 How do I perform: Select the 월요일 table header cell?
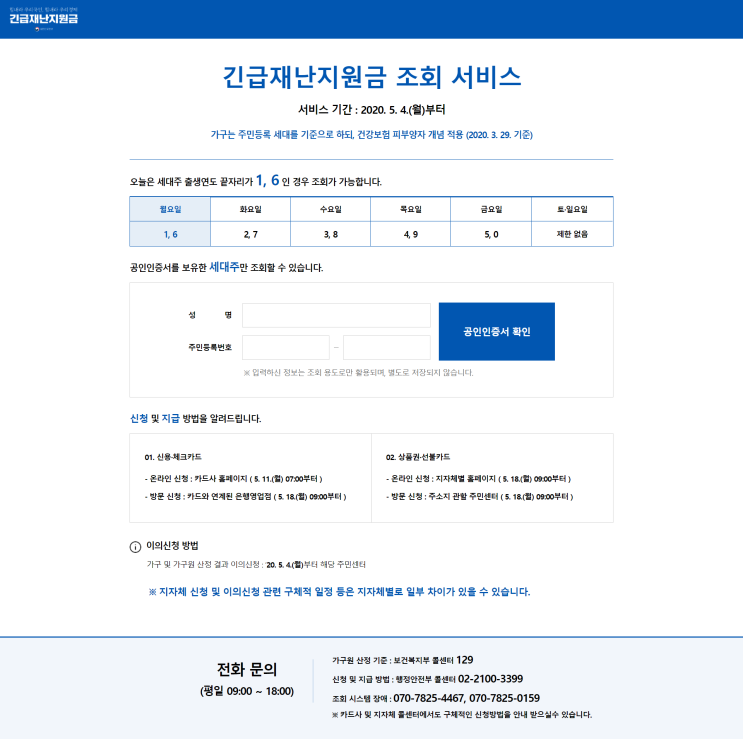click(x=170, y=209)
